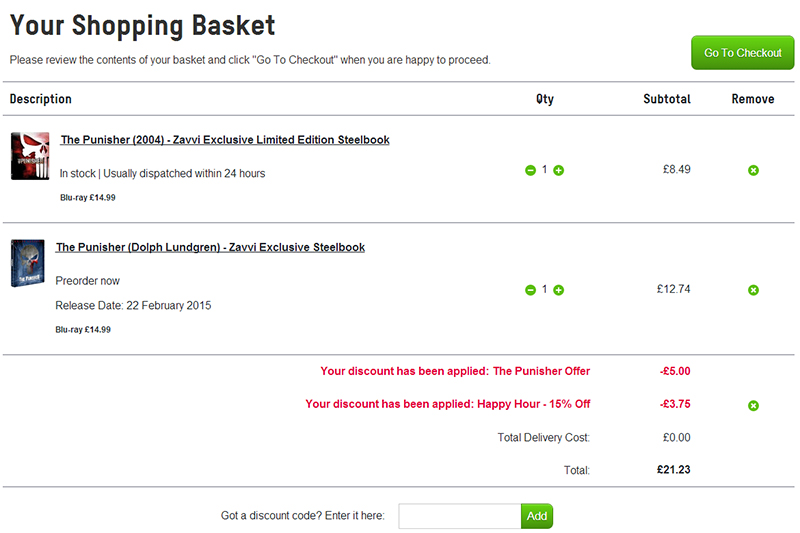Click 'Blu-ray £14.99' under Dolph Lundgren Steelbook
Screen dimensions: 800x533
[x=83, y=329]
